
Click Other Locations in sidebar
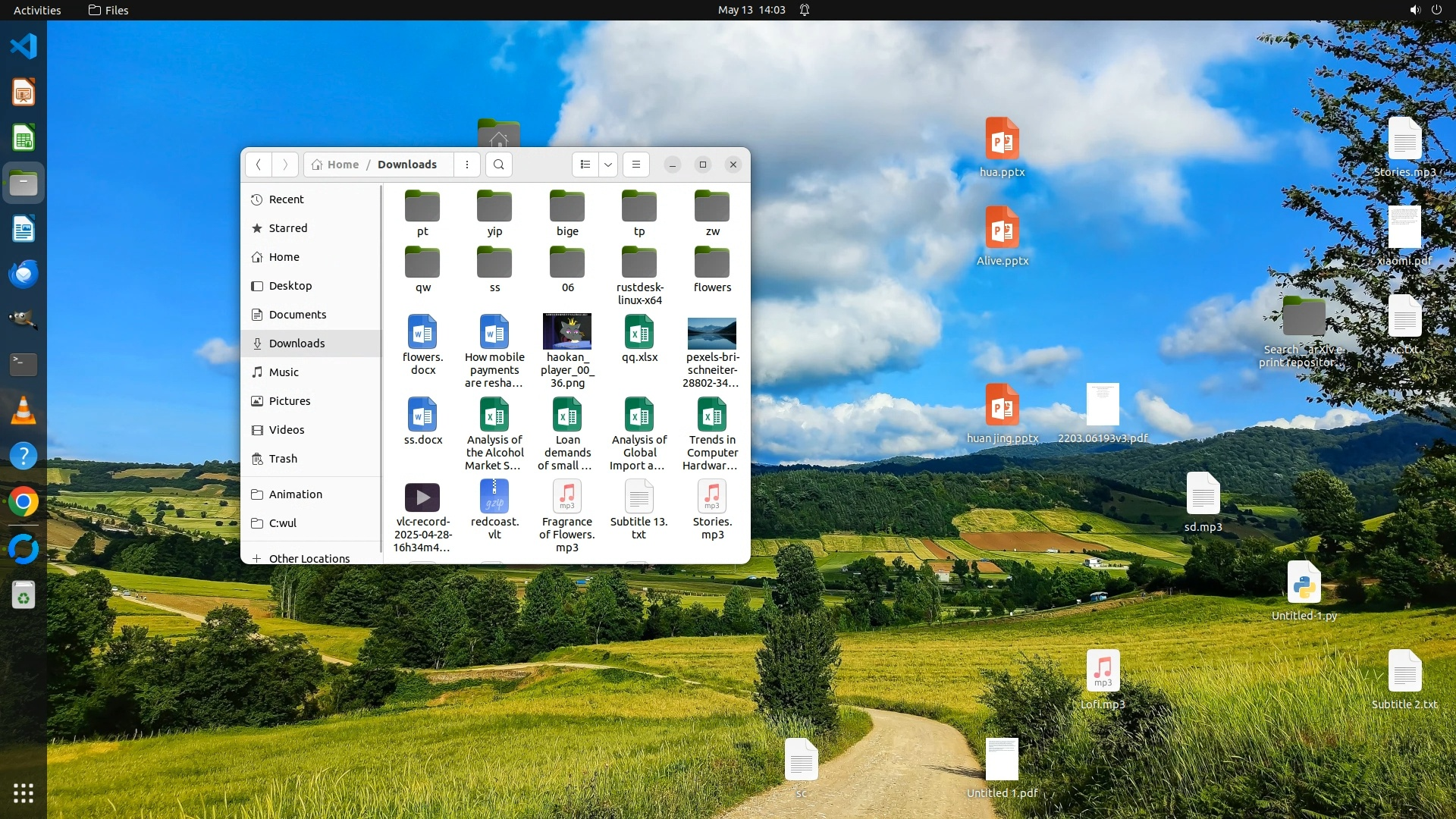[x=309, y=558]
